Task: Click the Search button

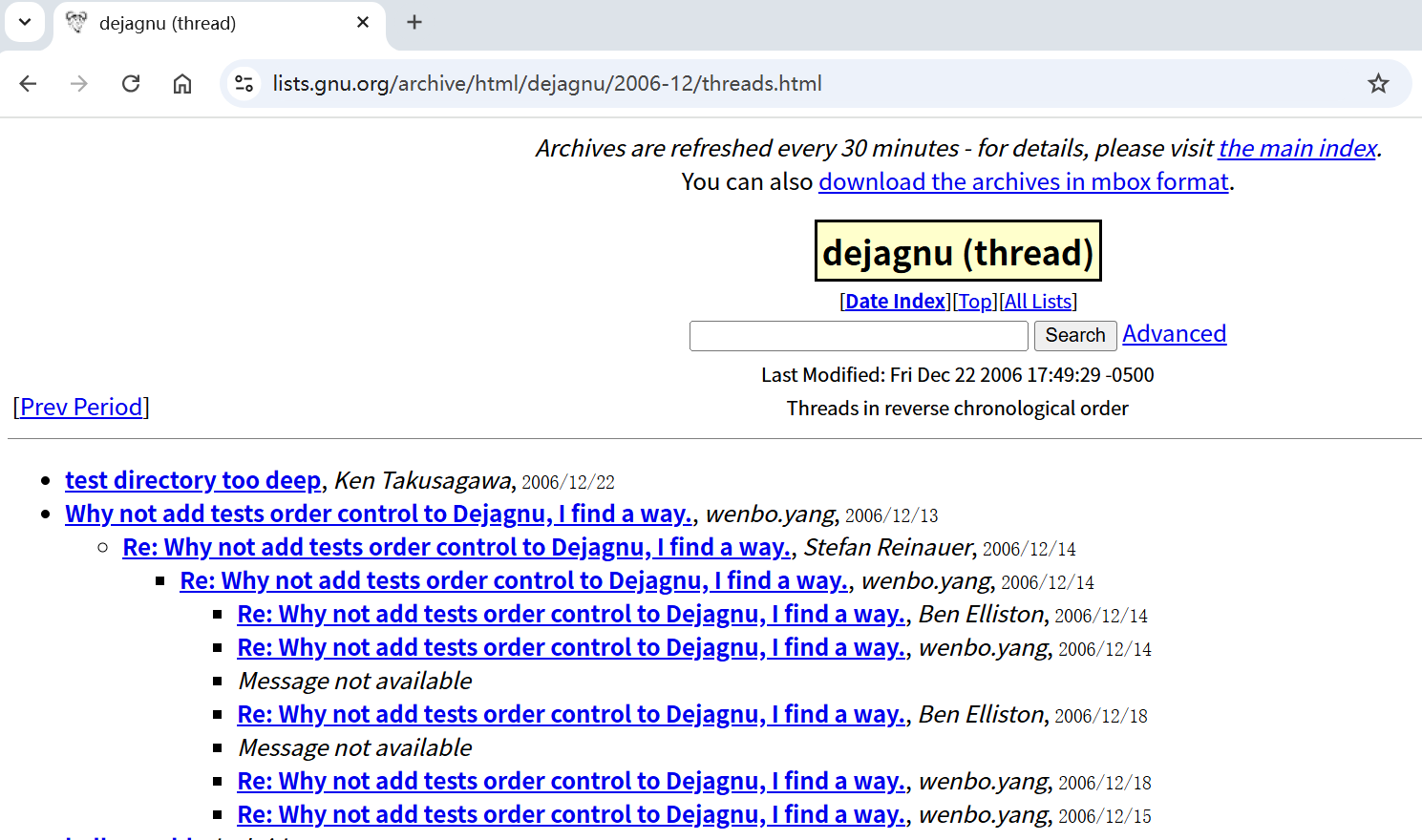Action: point(1075,336)
